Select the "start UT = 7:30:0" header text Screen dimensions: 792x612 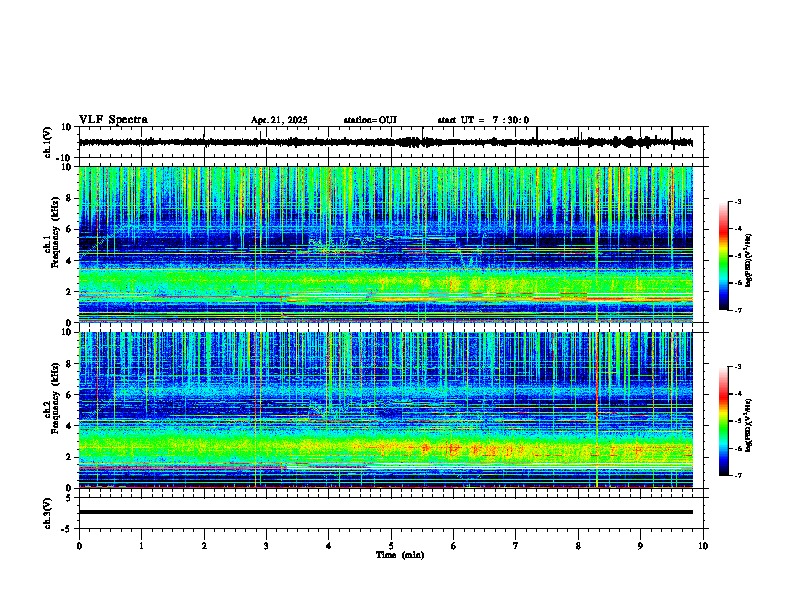483,120
